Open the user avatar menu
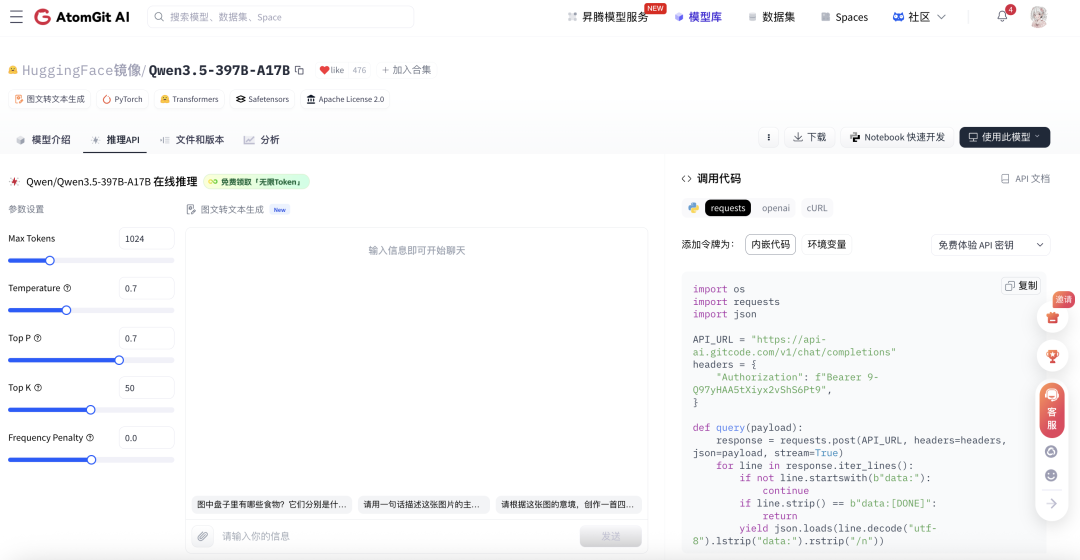The image size is (1080, 560). (1038, 17)
